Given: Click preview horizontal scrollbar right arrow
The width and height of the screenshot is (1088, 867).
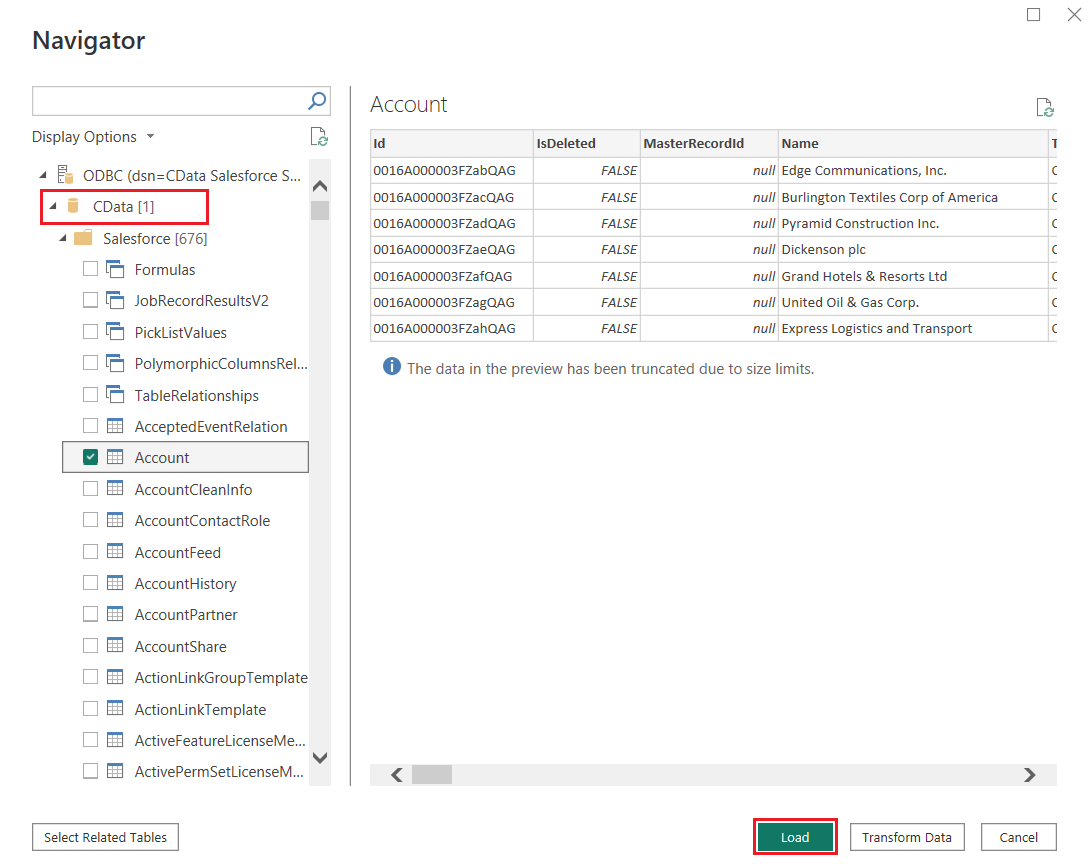Looking at the screenshot, I should [1029, 775].
